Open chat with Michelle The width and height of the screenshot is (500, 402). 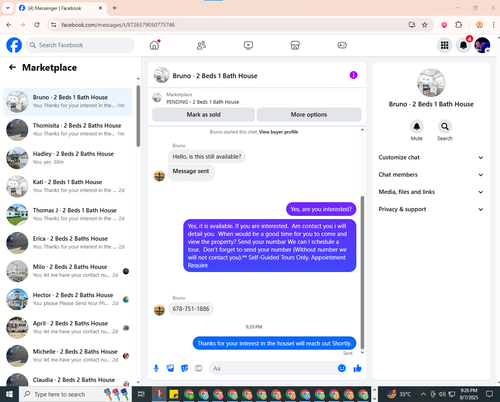(68, 356)
